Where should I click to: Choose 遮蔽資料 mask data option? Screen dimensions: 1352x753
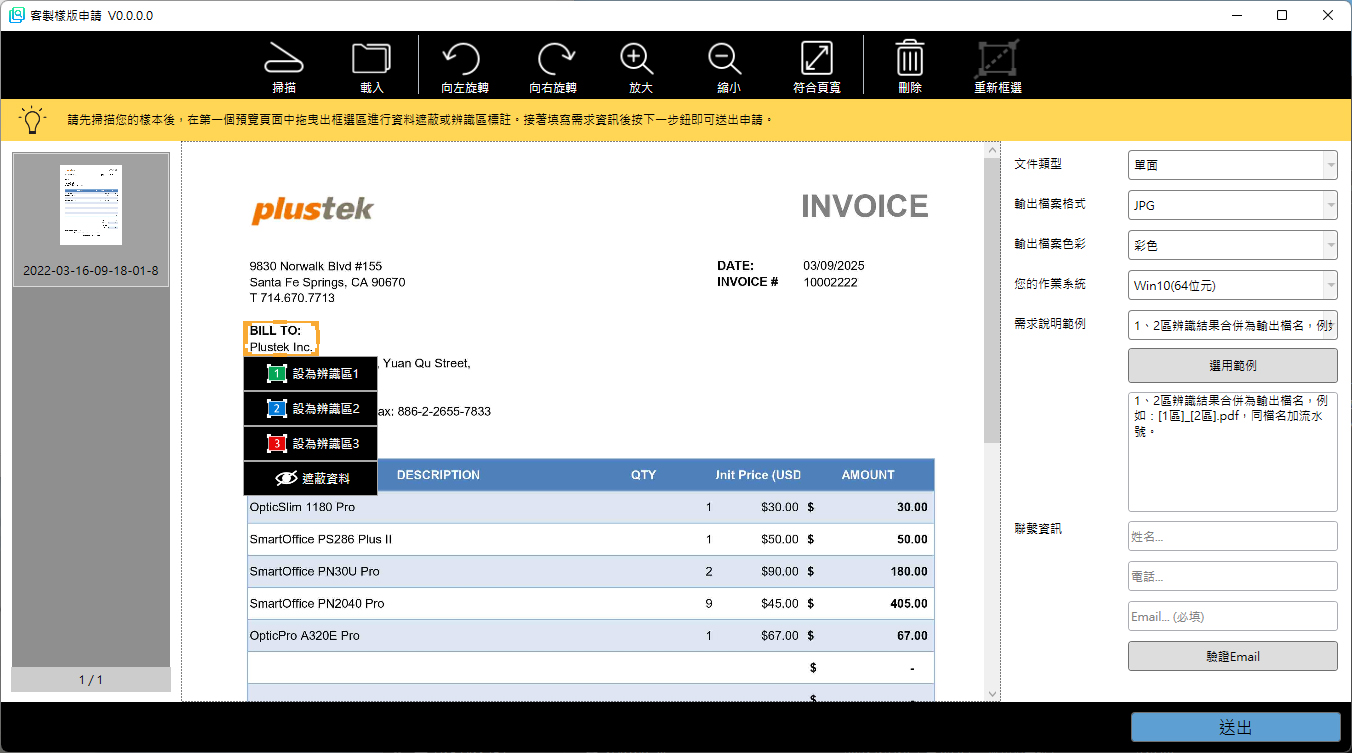click(x=311, y=478)
